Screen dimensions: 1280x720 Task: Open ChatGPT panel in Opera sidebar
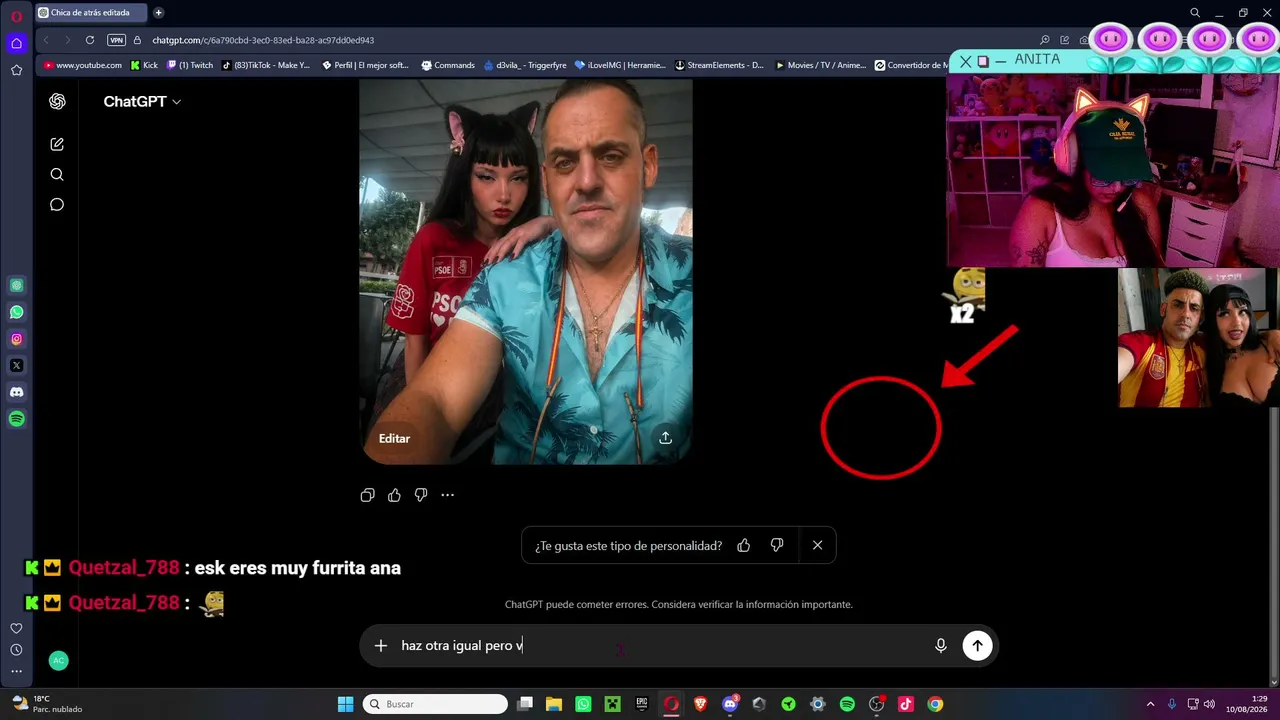16,285
